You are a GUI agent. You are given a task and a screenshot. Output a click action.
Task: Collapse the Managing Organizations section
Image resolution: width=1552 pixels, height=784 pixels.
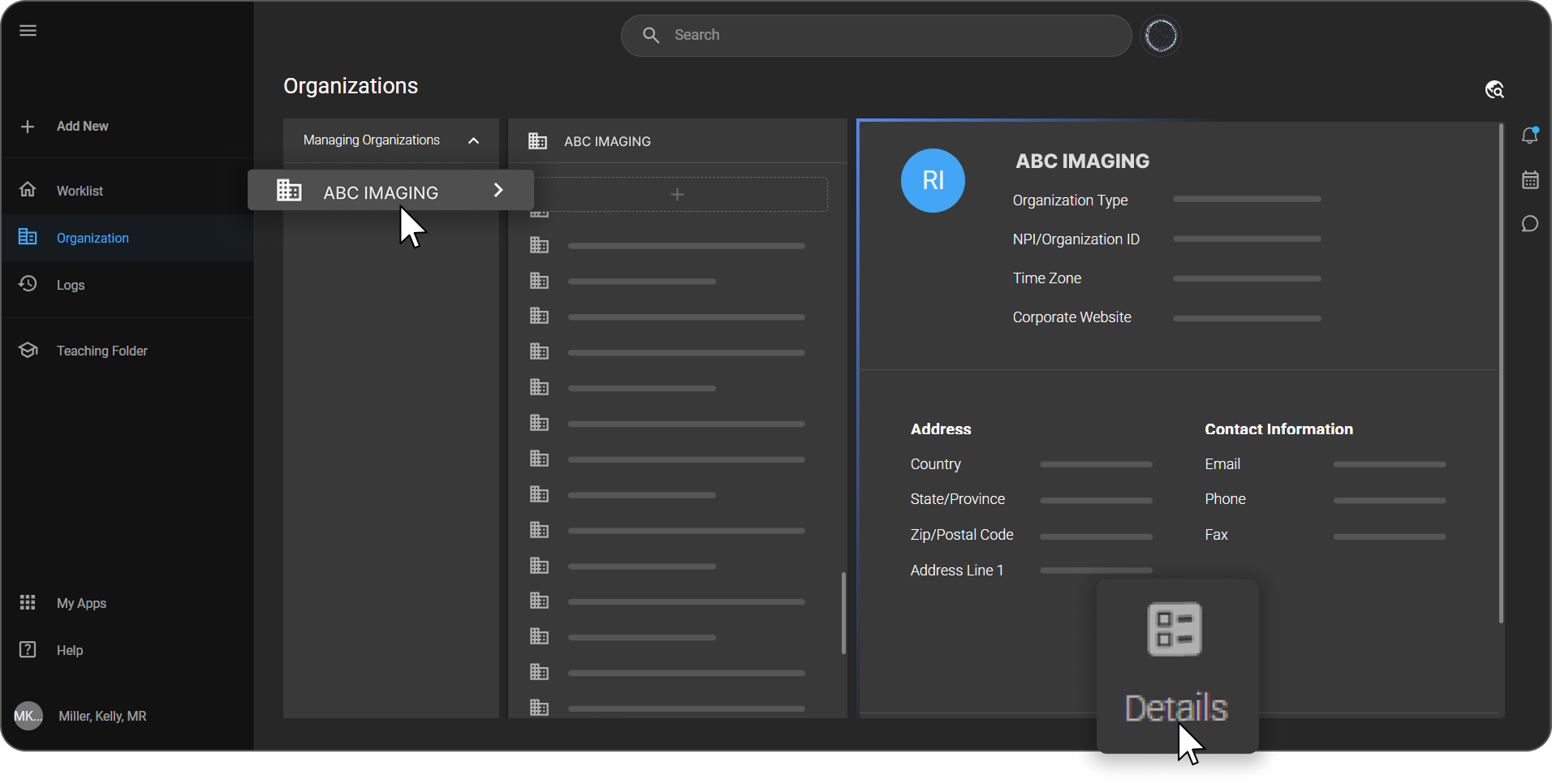(473, 140)
